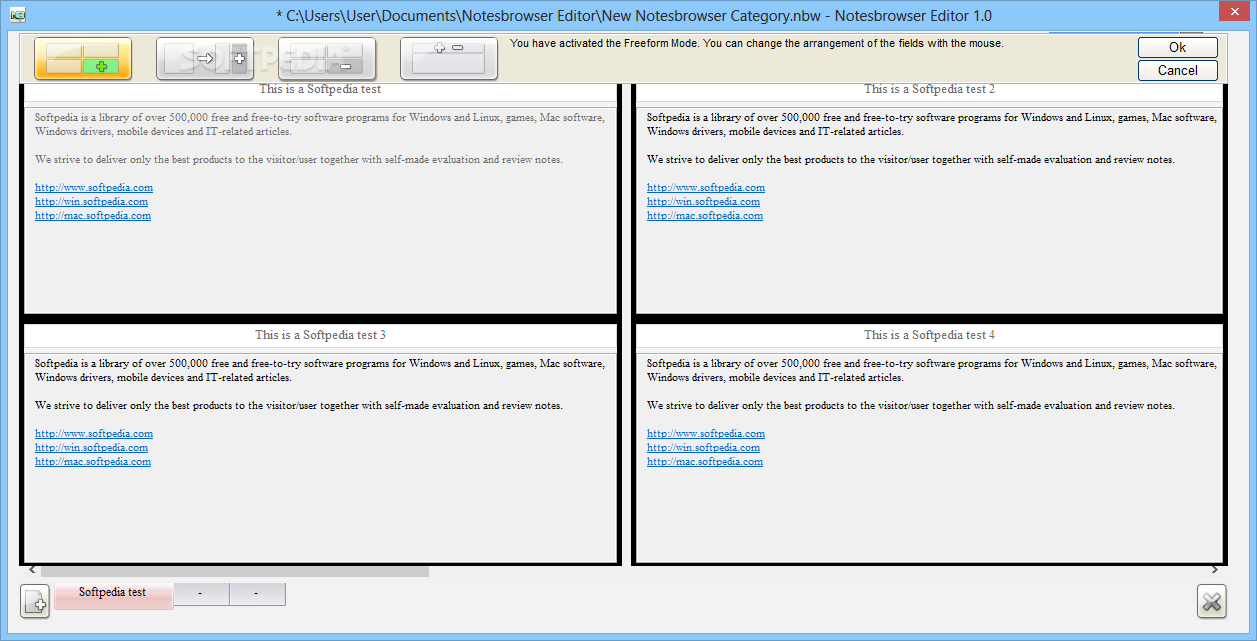Open http://win.softpedia.com link in Softpedia test 4
This screenshot has height=641, width=1257.
pyautogui.click(x=703, y=448)
